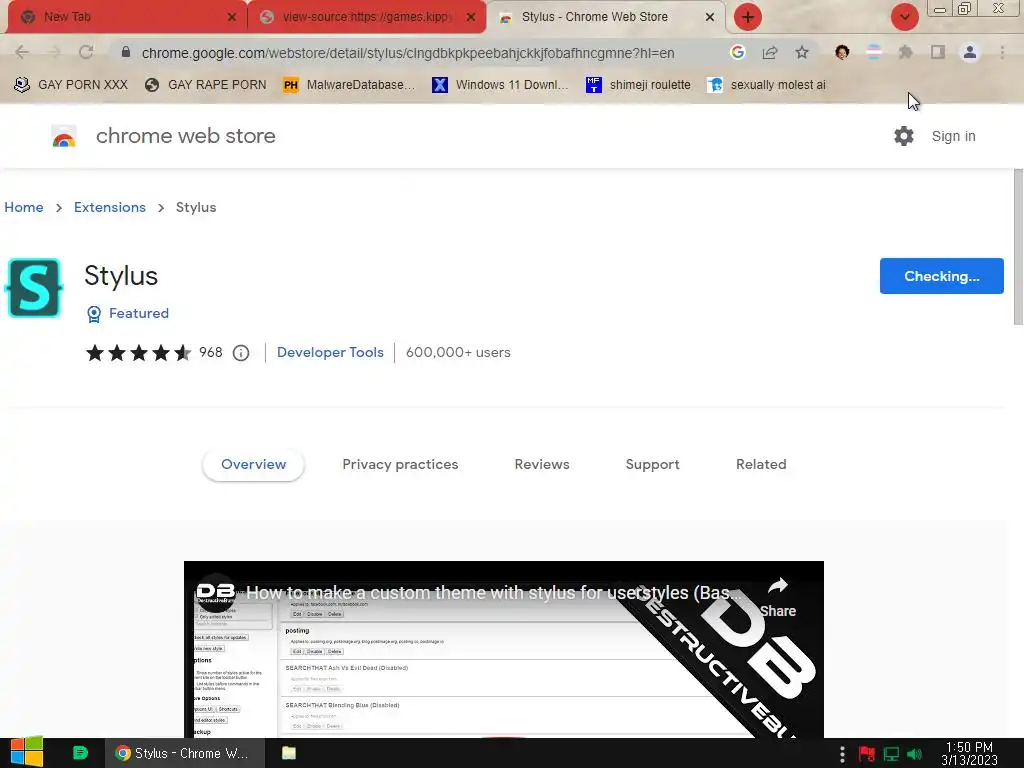Click the 600,000+ users text
Screen dimensions: 1024x768
pos(458,352)
